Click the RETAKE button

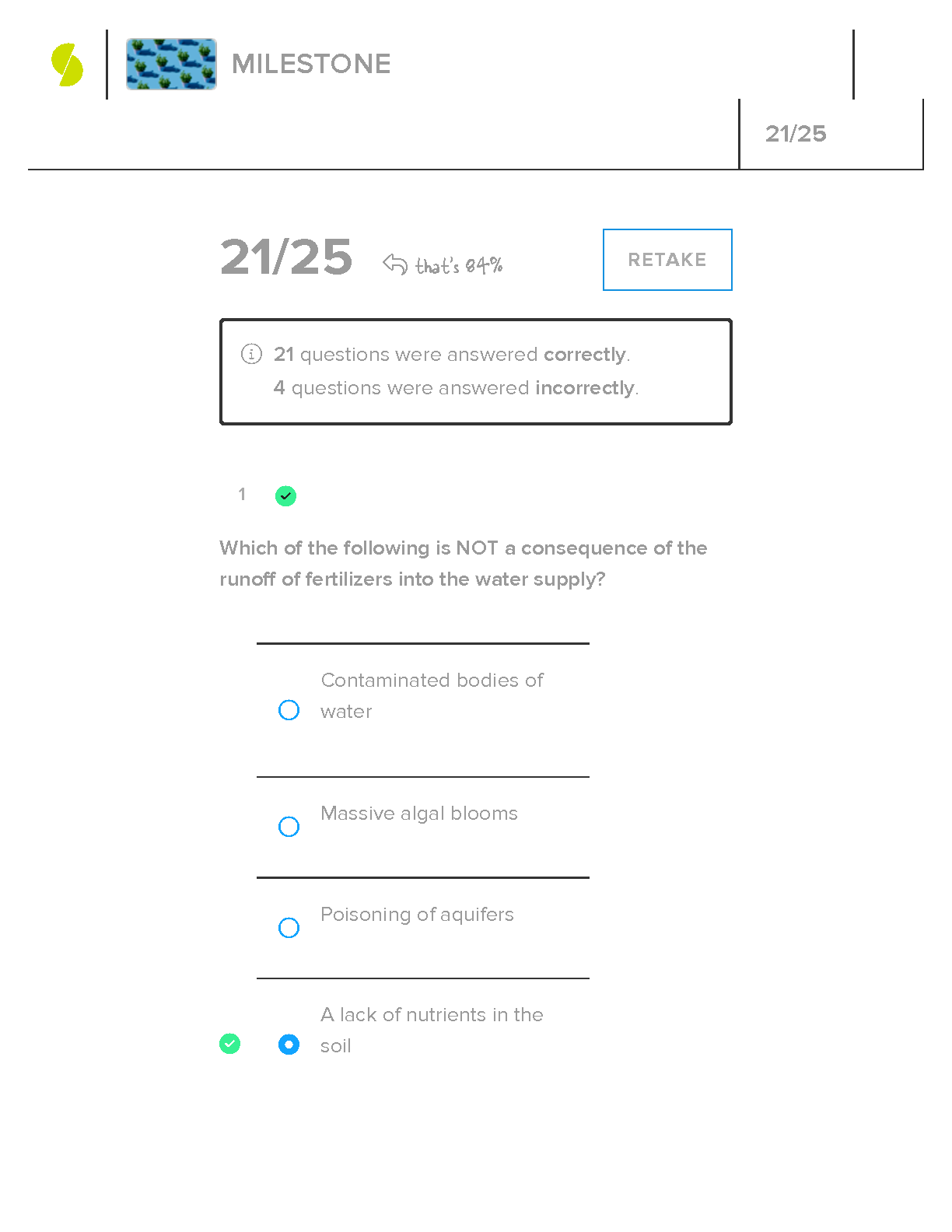point(667,260)
